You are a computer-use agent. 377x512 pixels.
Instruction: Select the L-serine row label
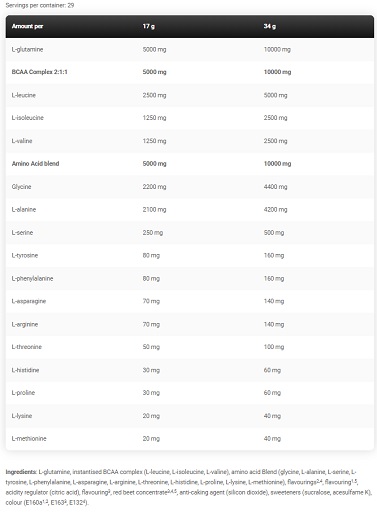[22, 232]
